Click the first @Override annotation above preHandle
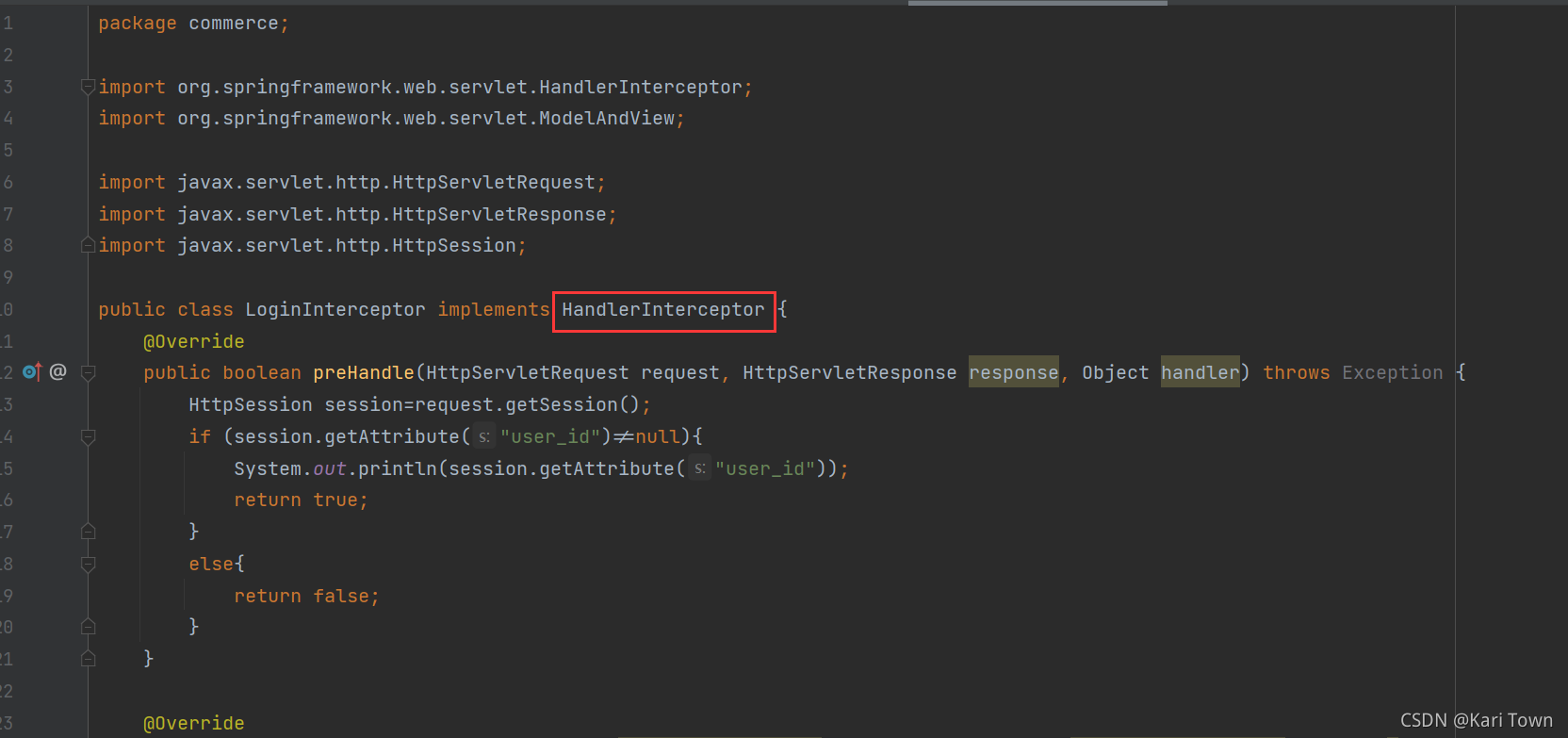 pyautogui.click(x=194, y=341)
